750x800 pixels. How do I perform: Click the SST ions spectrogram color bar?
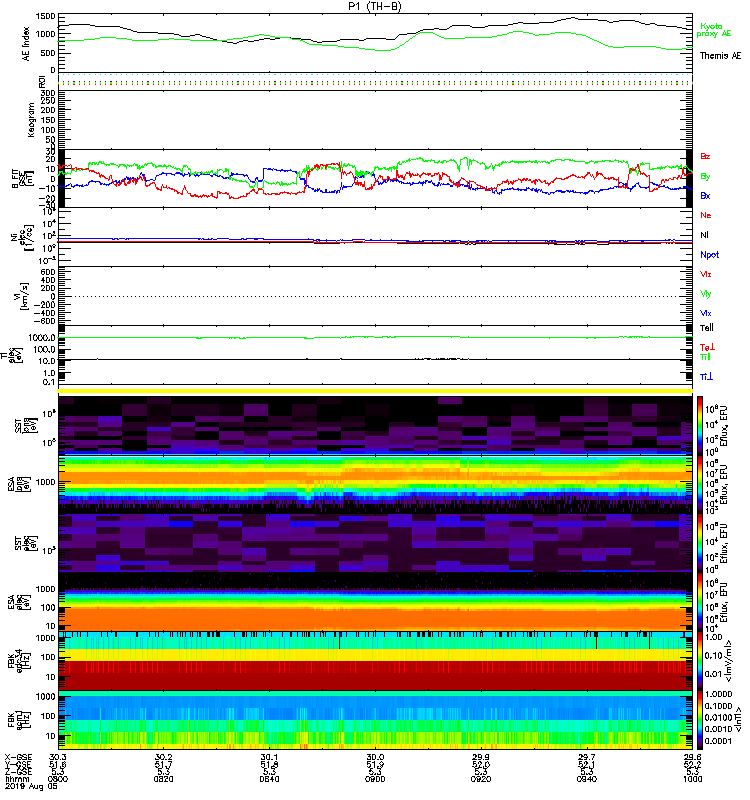tap(700, 426)
